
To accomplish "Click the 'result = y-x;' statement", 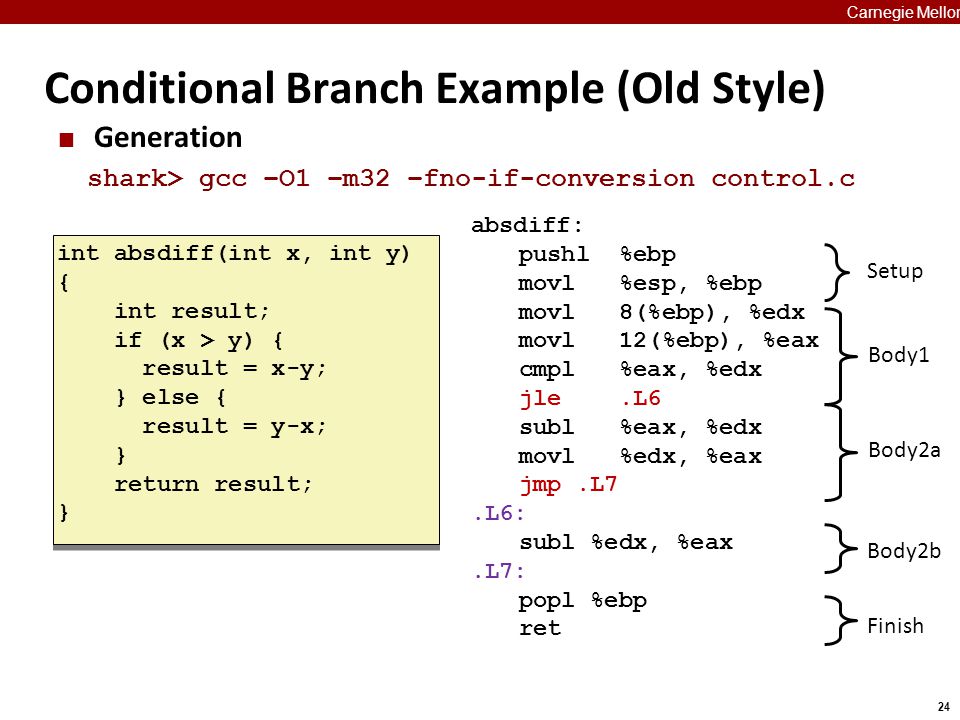I will point(234,426).
